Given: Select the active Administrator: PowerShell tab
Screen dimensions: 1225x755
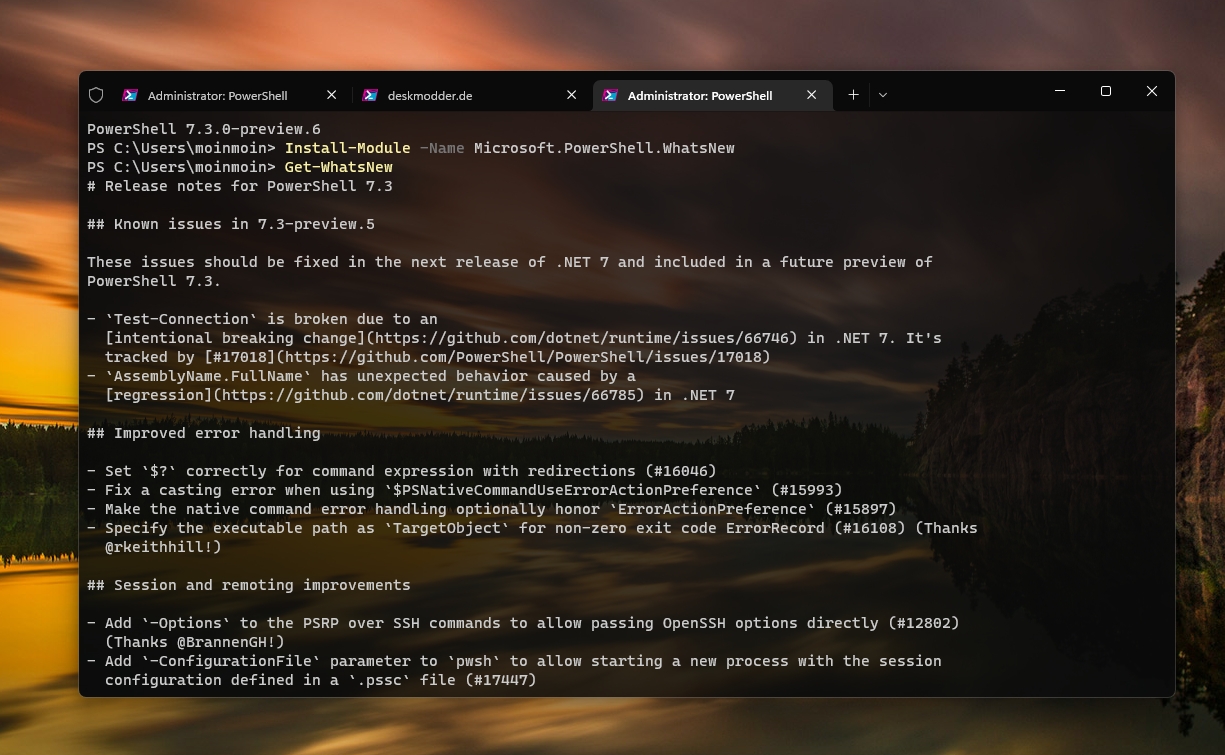Looking at the screenshot, I should (712, 95).
